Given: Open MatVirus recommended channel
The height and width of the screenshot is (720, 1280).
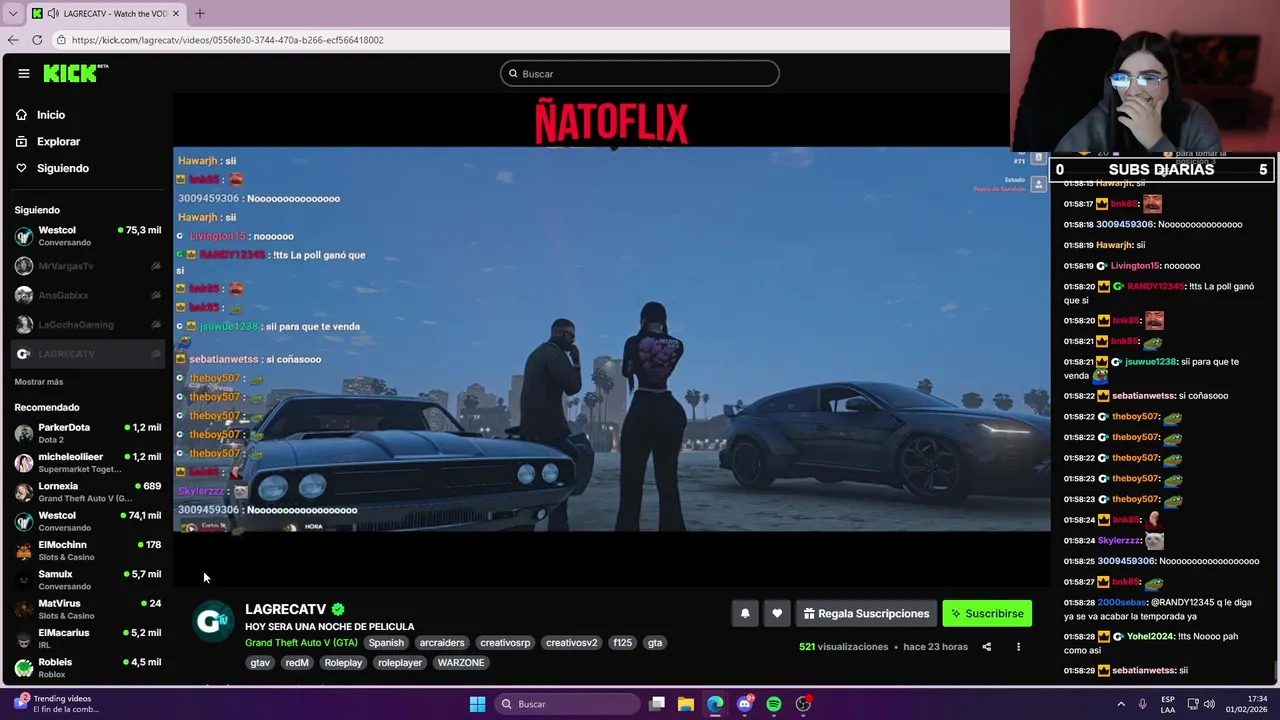Looking at the screenshot, I should [88, 609].
